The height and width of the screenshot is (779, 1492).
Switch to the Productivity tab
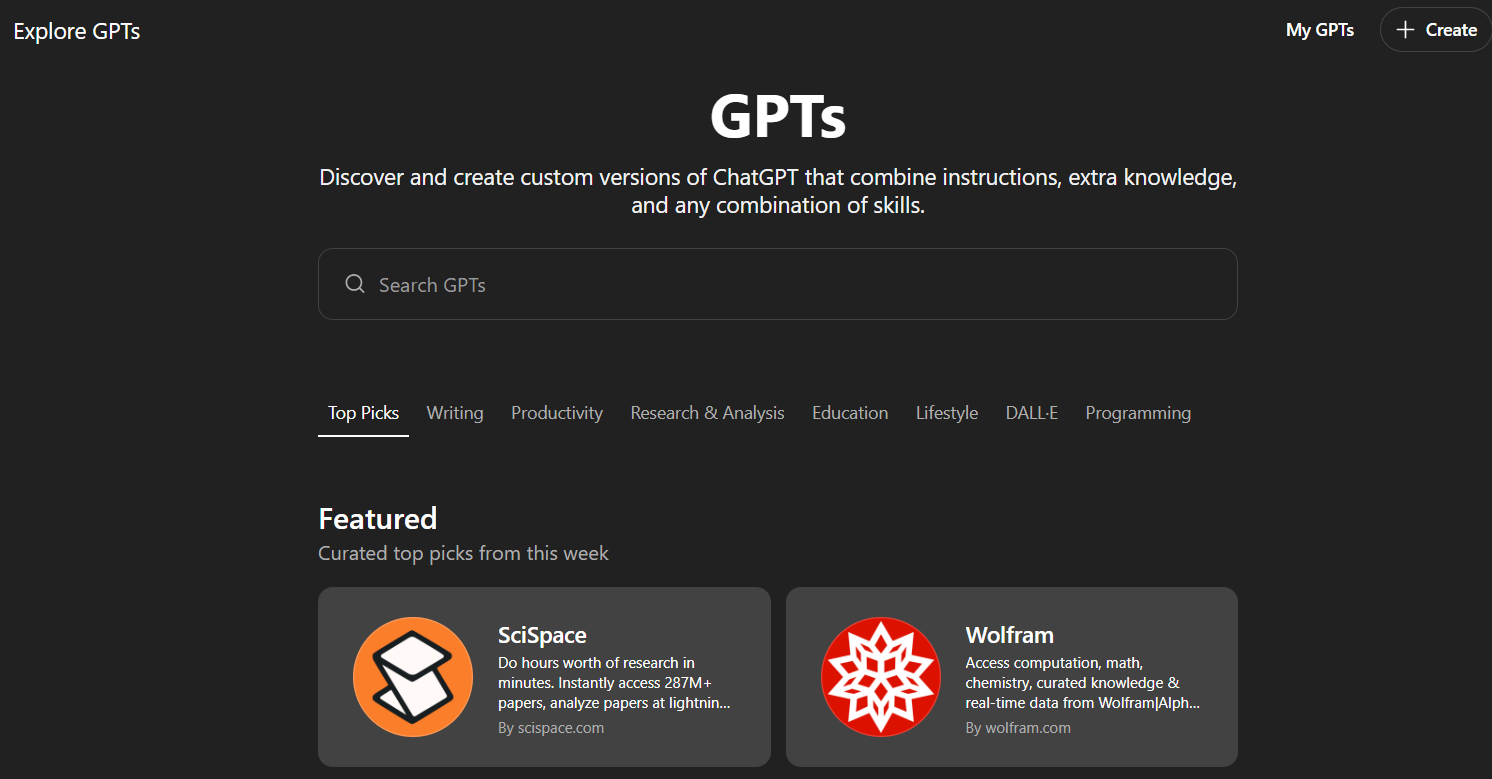coord(557,413)
